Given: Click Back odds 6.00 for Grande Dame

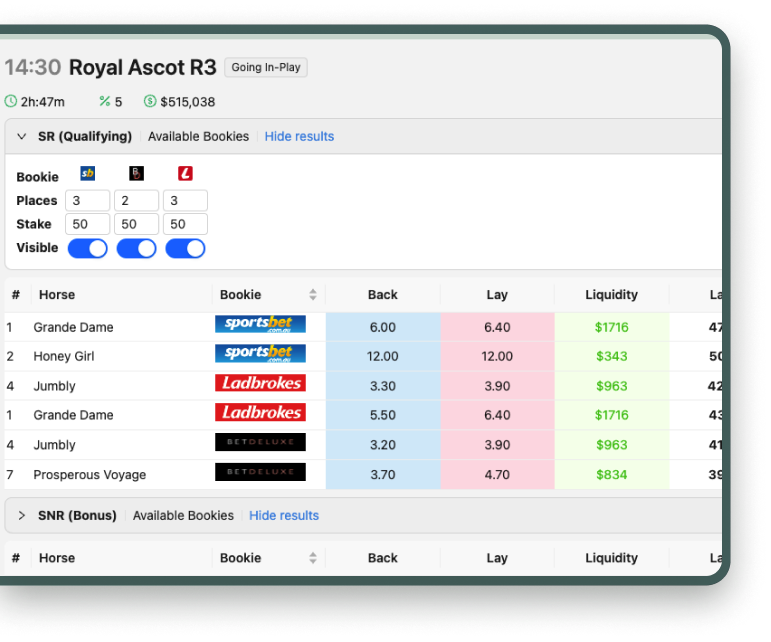Looking at the screenshot, I should [383, 327].
